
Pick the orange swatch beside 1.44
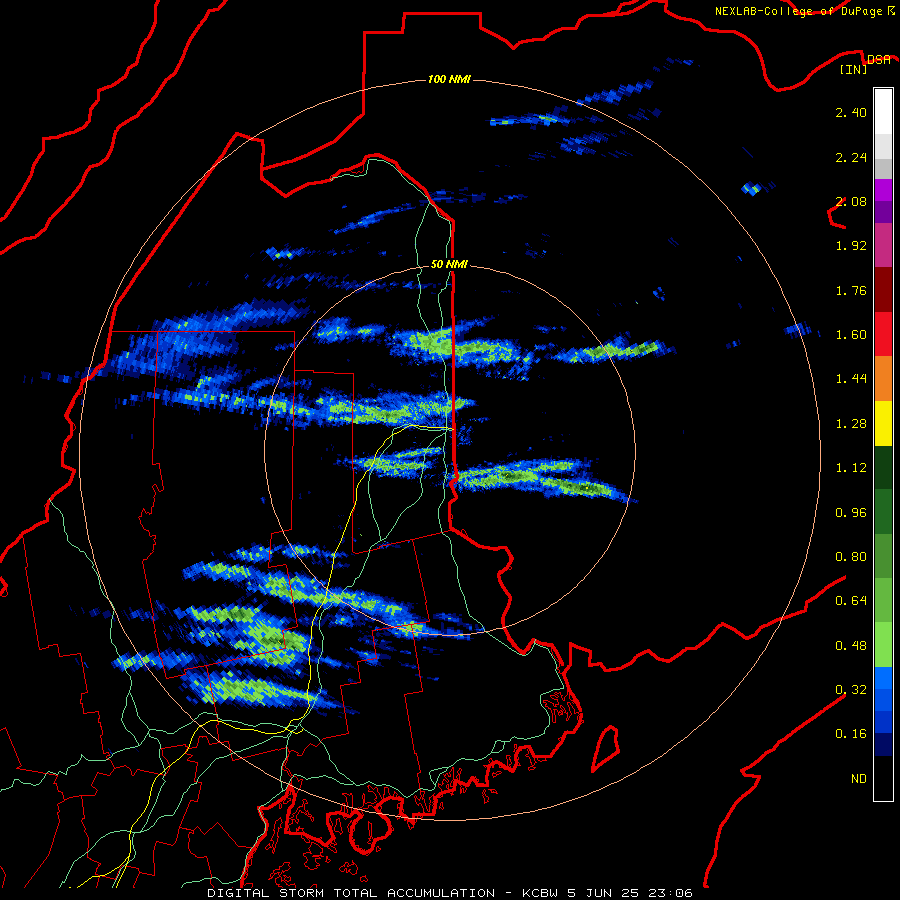883,379
